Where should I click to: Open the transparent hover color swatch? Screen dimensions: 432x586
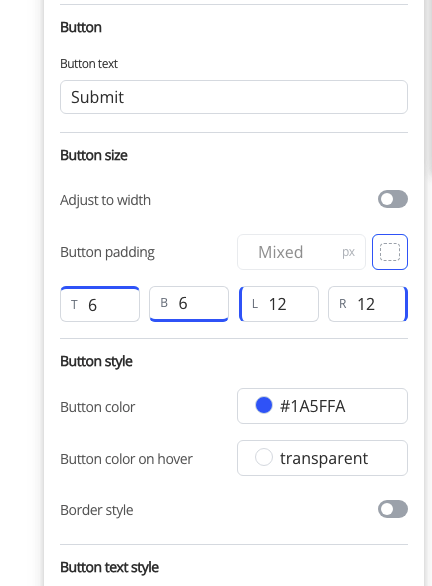click(264, 457)
